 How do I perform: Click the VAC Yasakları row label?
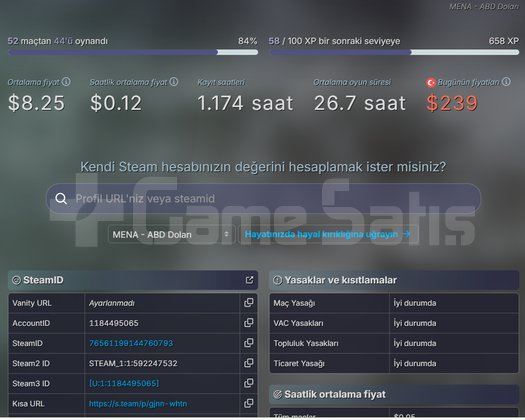[x=298, y=323]
